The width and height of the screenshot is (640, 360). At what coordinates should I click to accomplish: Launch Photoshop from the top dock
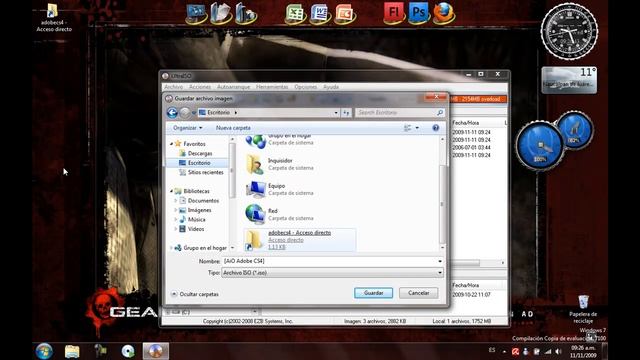419,13
